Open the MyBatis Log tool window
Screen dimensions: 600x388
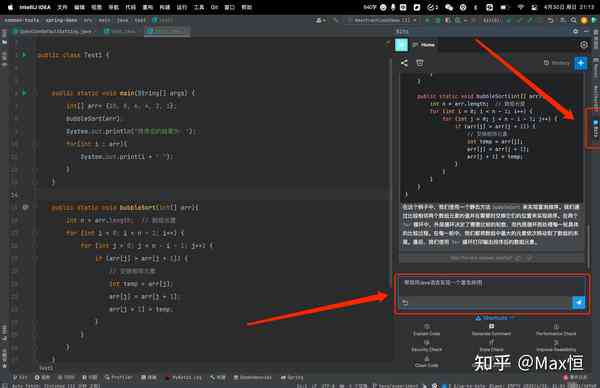(x=183, y=377)
